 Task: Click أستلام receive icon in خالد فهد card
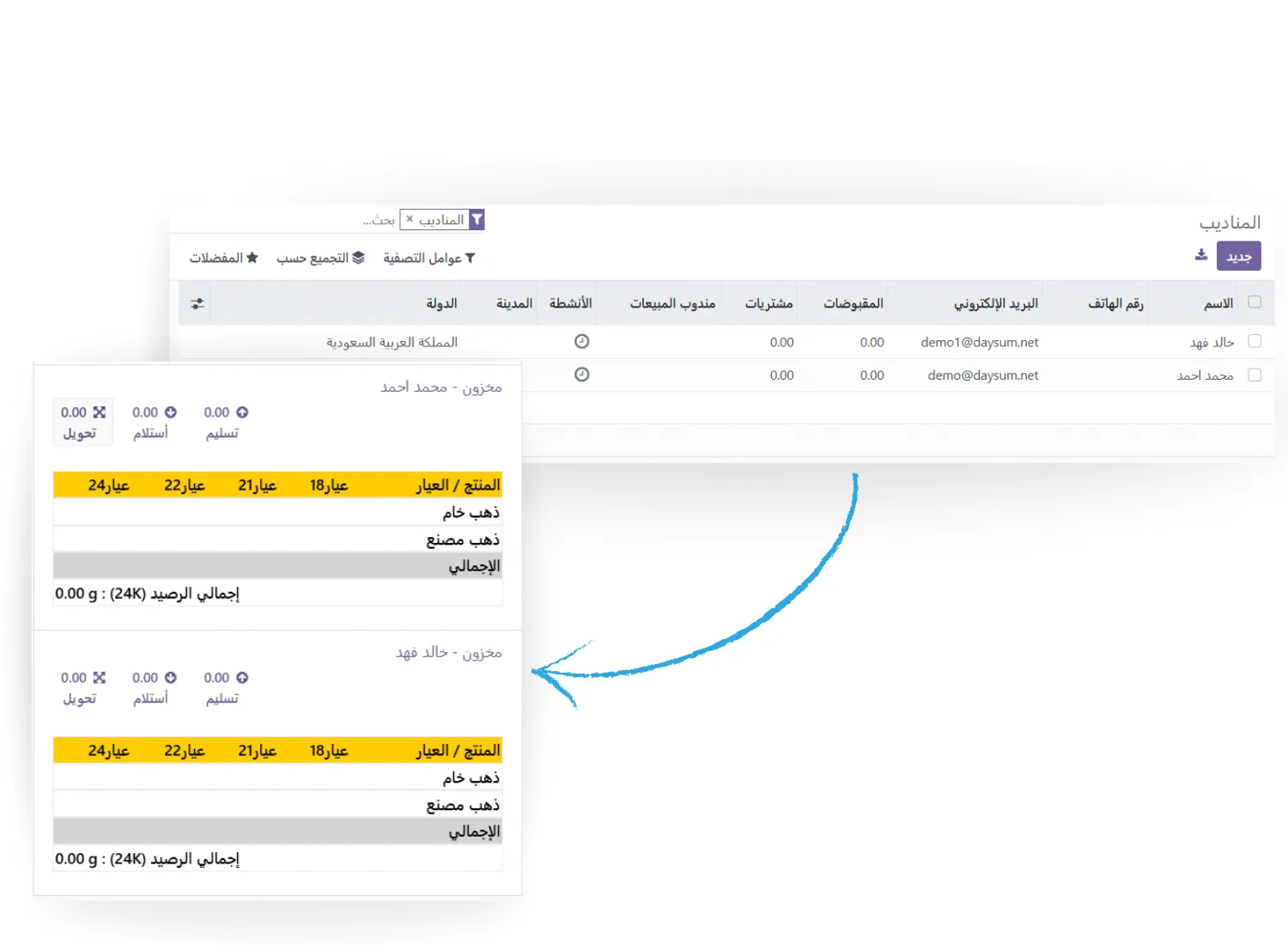pos(170,678)
